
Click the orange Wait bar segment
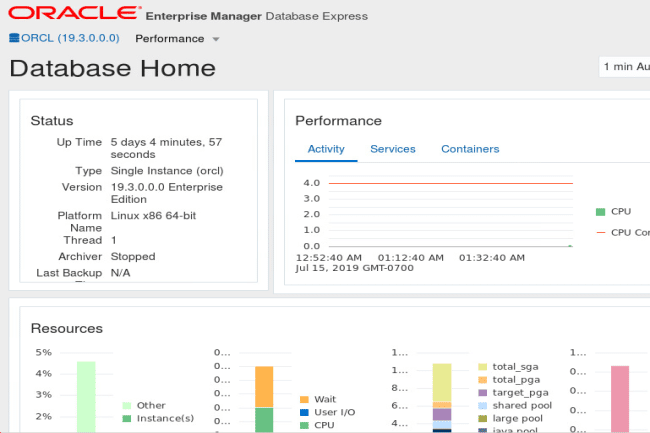point(264,387)
